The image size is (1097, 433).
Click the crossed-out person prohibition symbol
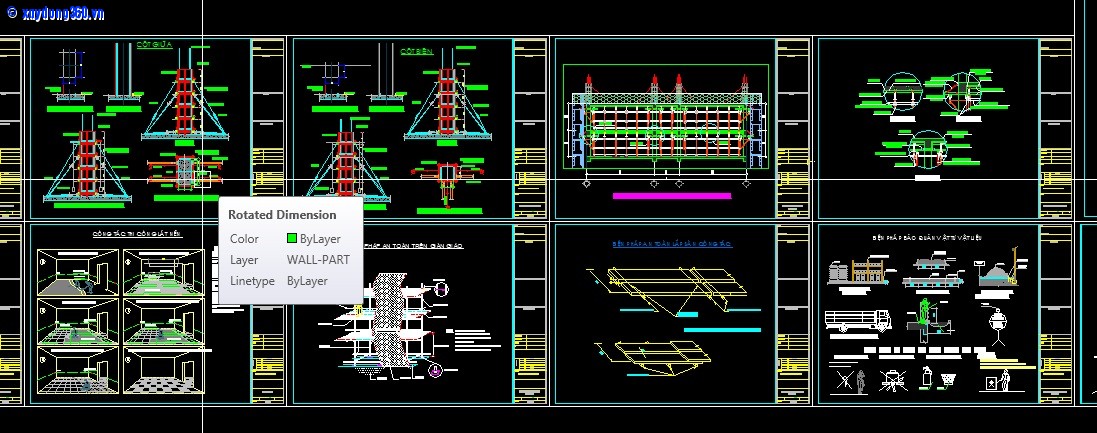click(846, 380)
